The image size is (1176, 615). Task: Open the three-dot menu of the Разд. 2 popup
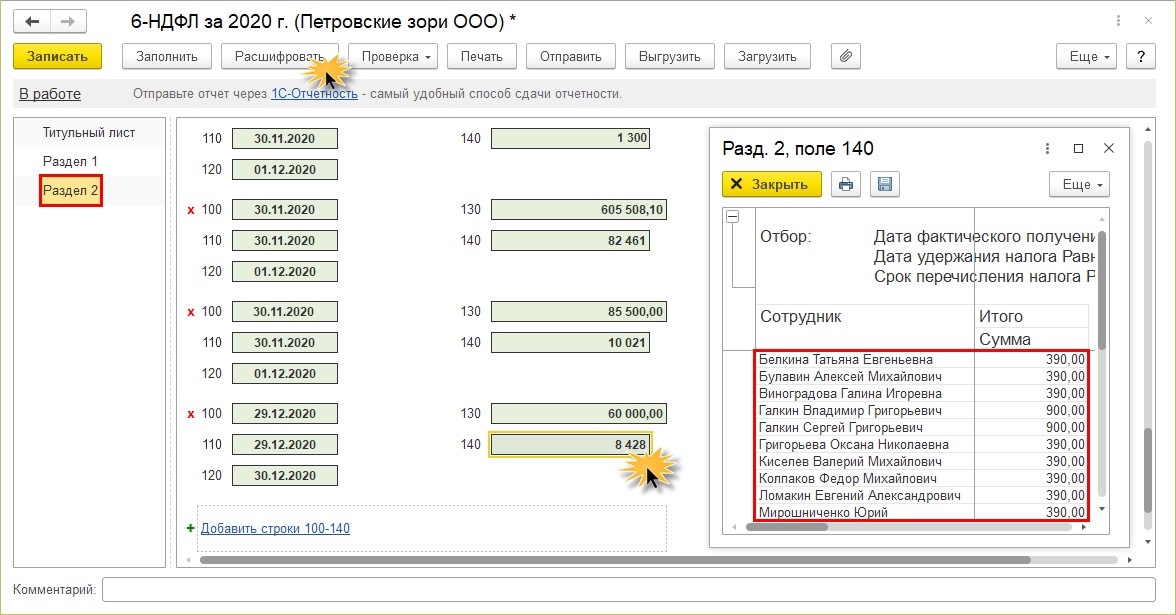point(1048,148)
